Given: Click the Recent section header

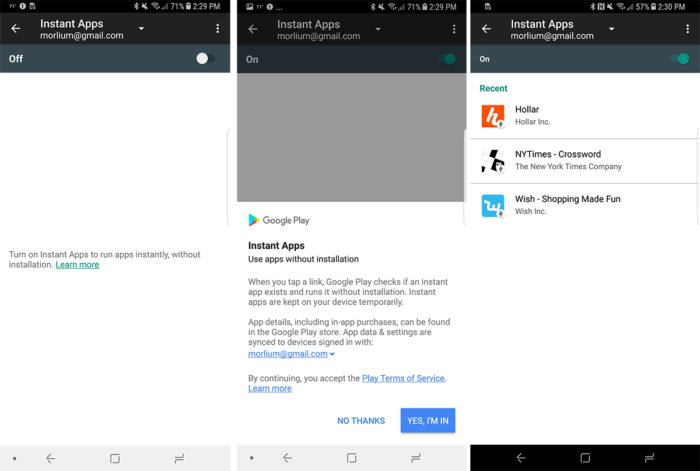Looking at the screenshot, I should point(493,88).
